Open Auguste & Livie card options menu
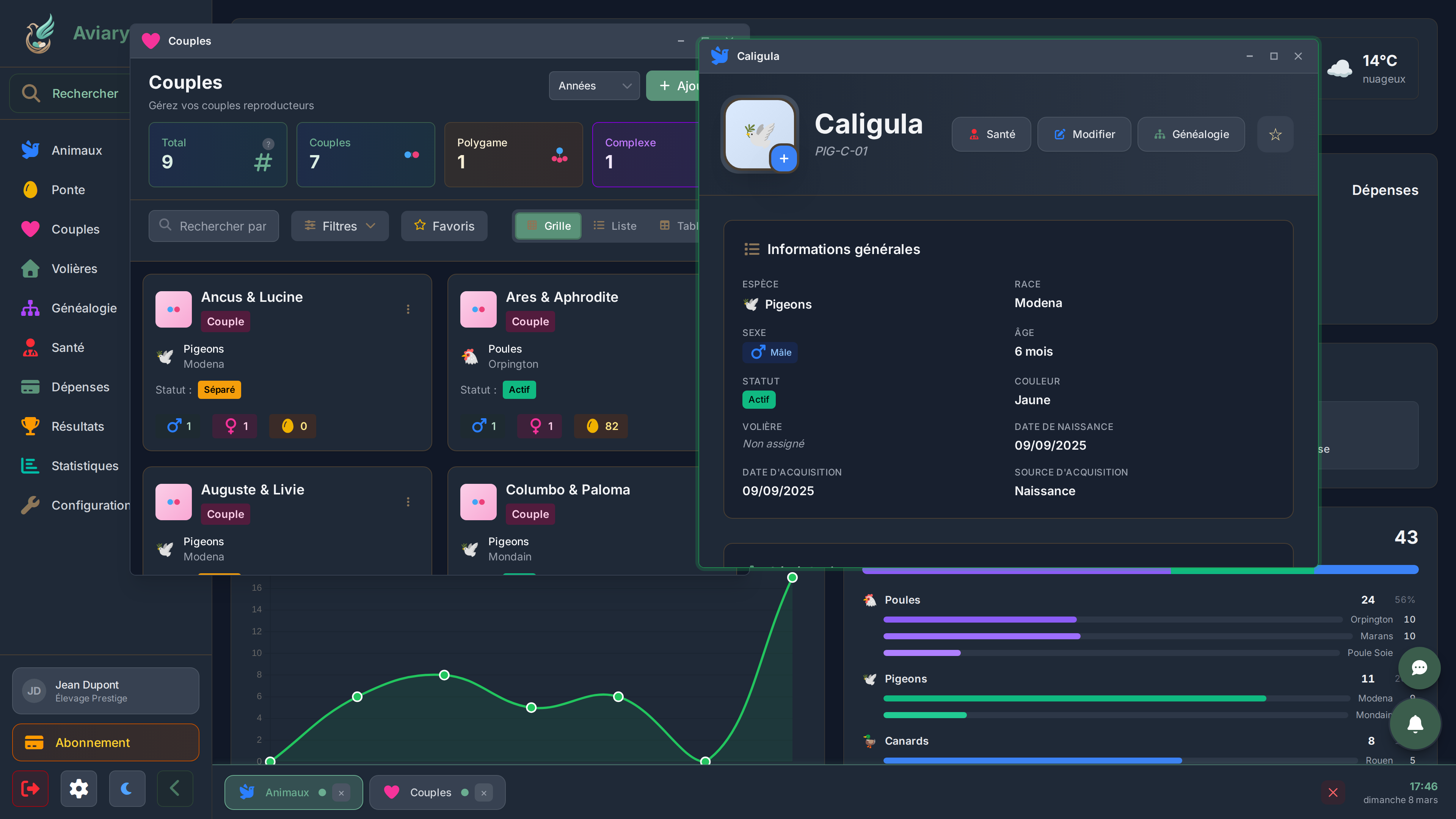 point(408,502)
